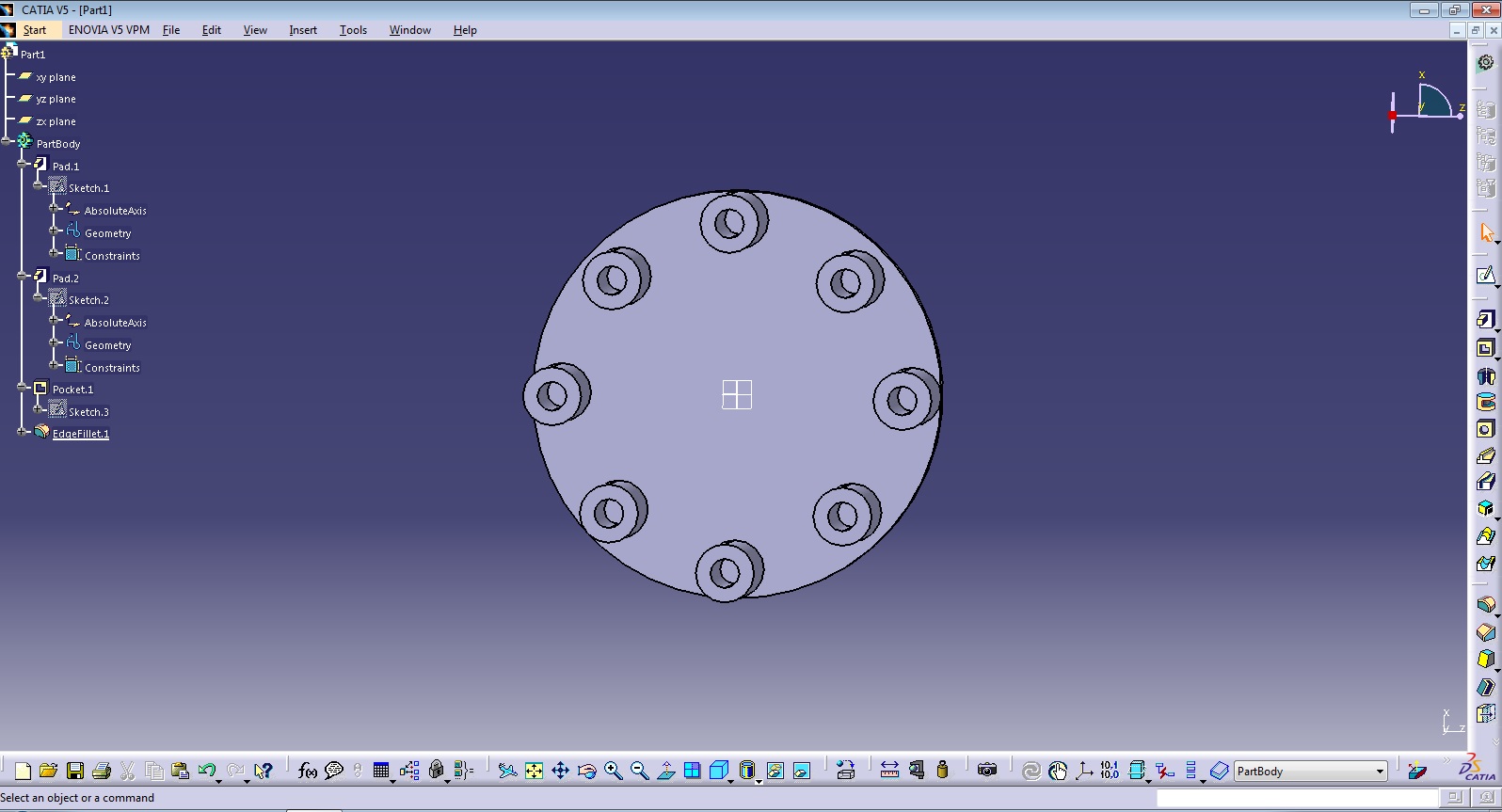This screenshot has width=1502, height=812.
Task: Select Sketch.3 in the tree
Action: point(88,412)
